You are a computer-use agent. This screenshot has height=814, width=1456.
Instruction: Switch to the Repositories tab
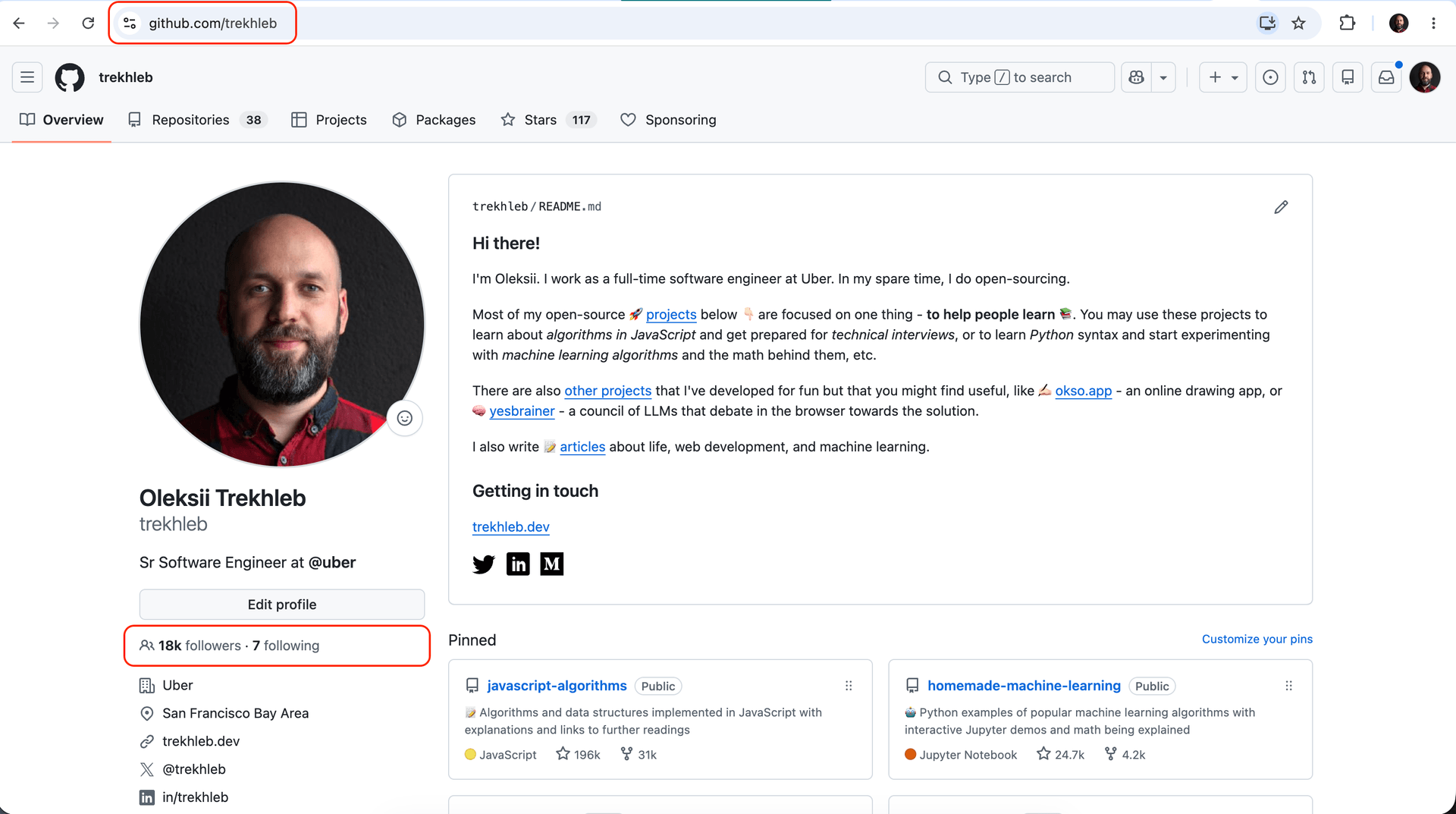click(x=197, y=120)
